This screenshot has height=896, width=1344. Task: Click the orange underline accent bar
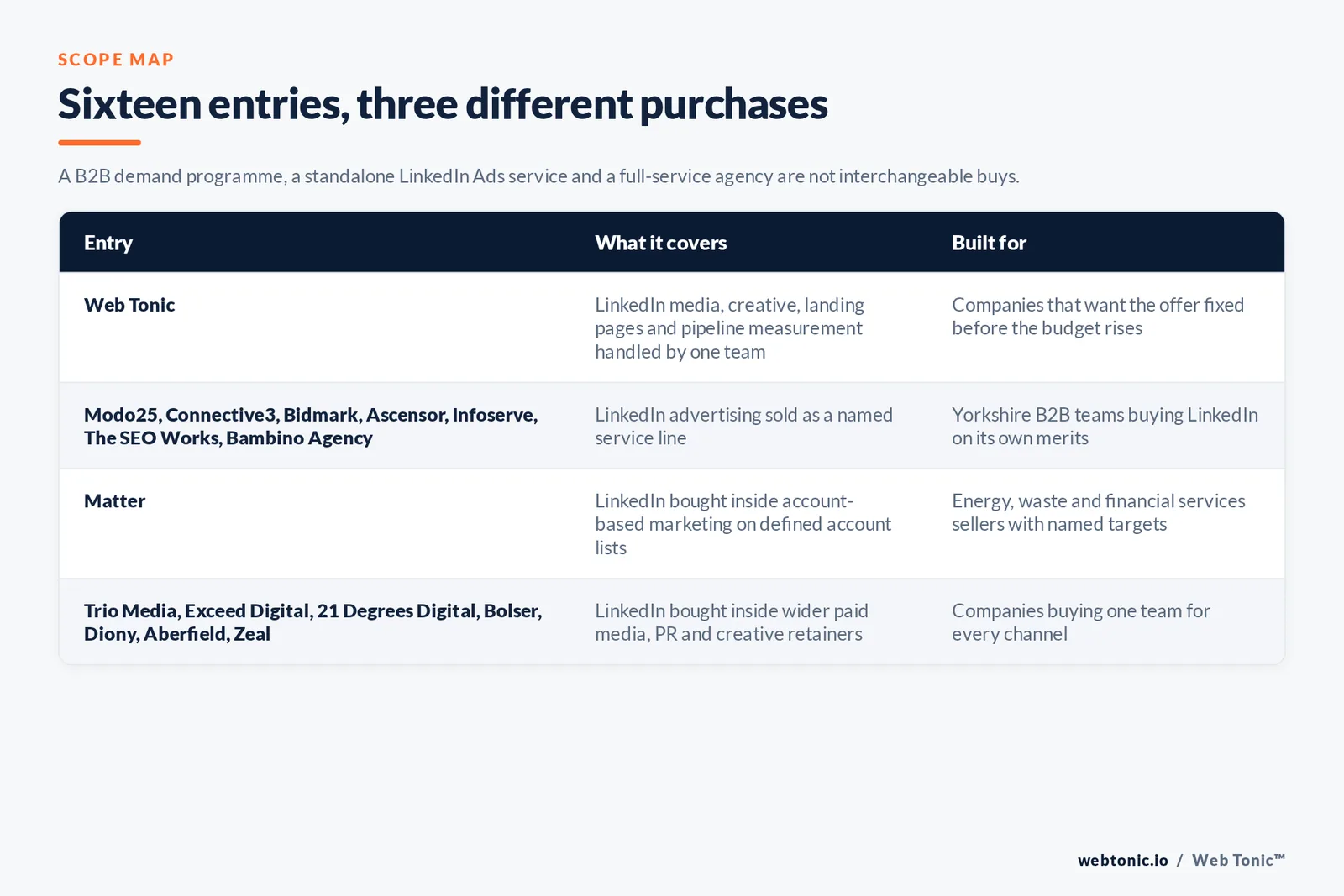[99, 143]
